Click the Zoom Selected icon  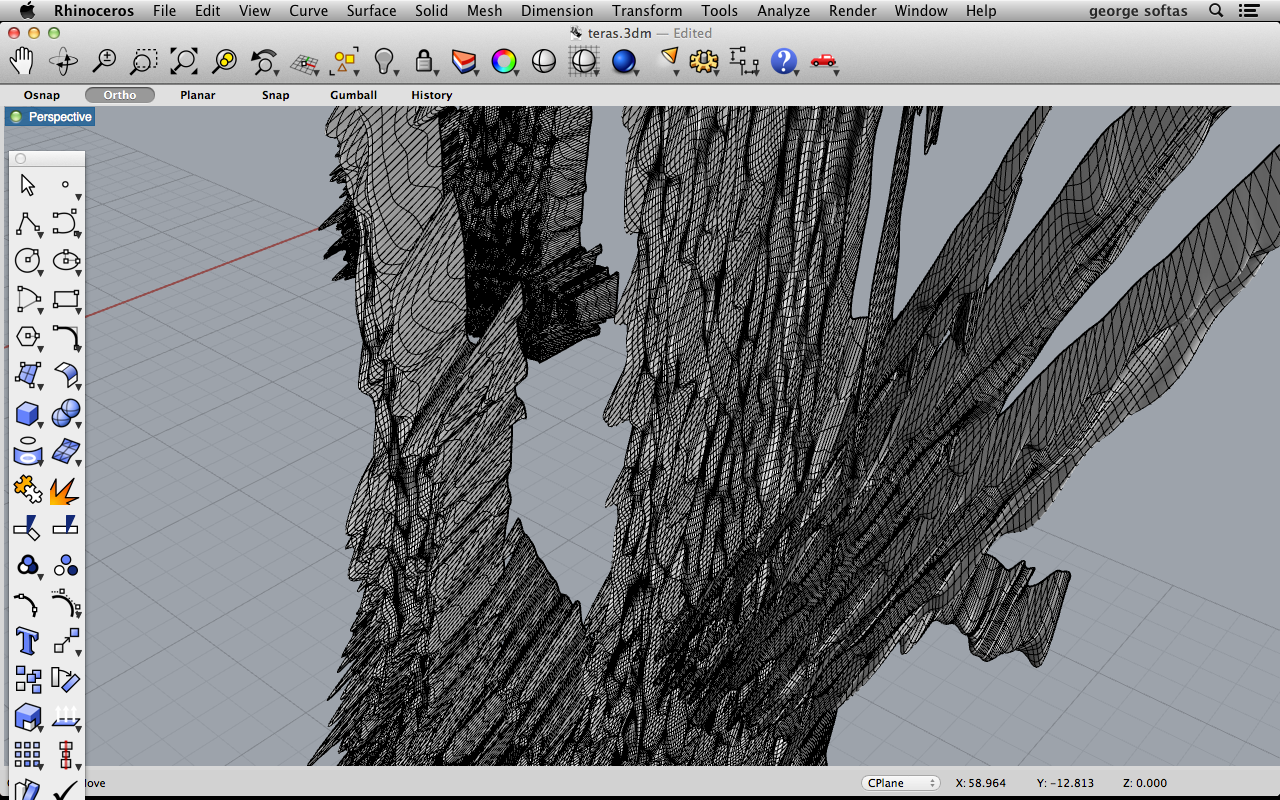[224, 62]
